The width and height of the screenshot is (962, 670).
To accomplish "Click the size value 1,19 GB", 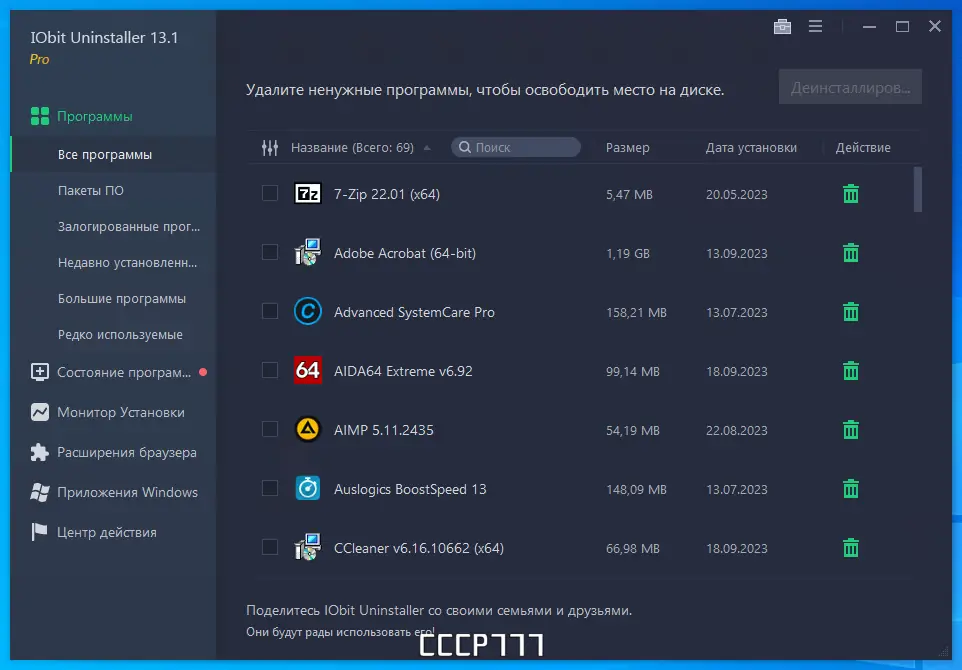I will point(628,253).
